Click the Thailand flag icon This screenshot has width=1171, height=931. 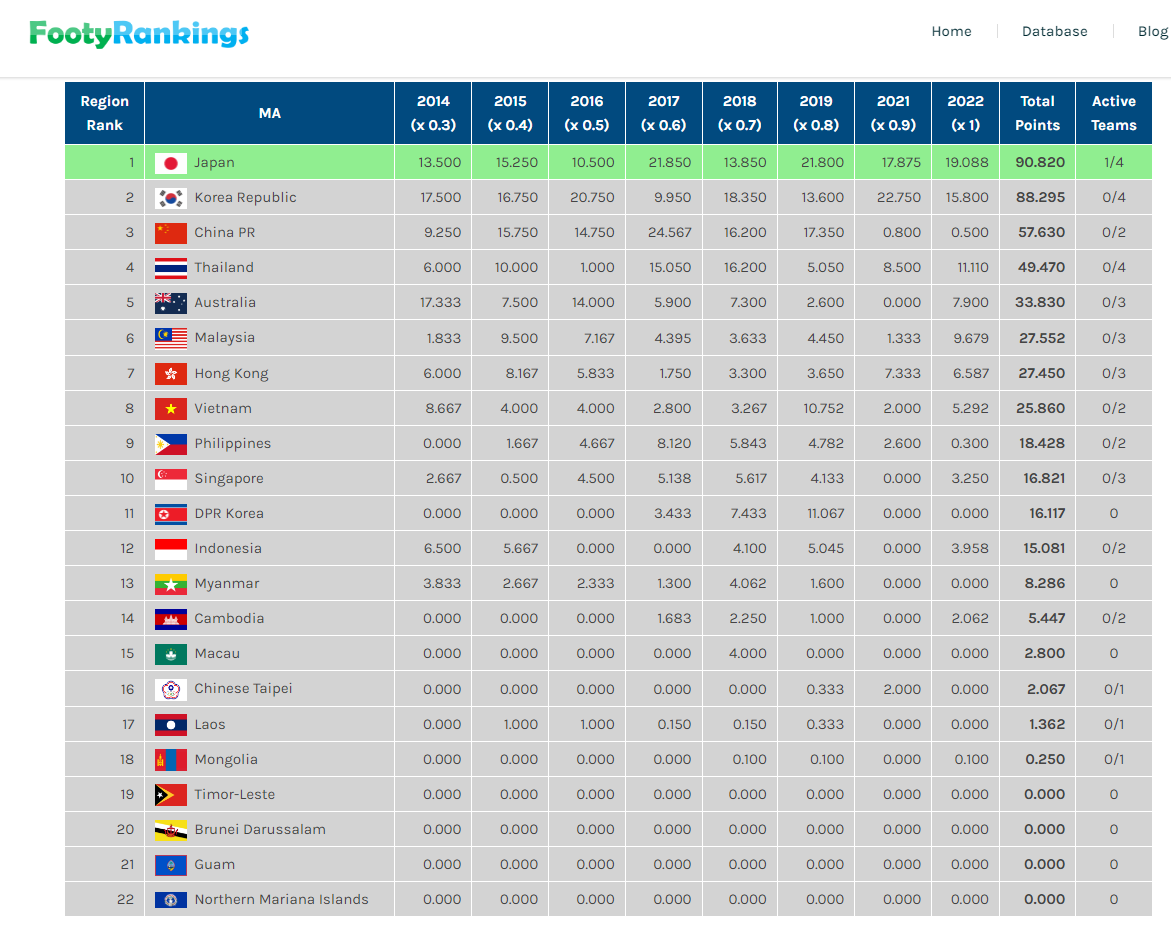(x=170, y=268)
